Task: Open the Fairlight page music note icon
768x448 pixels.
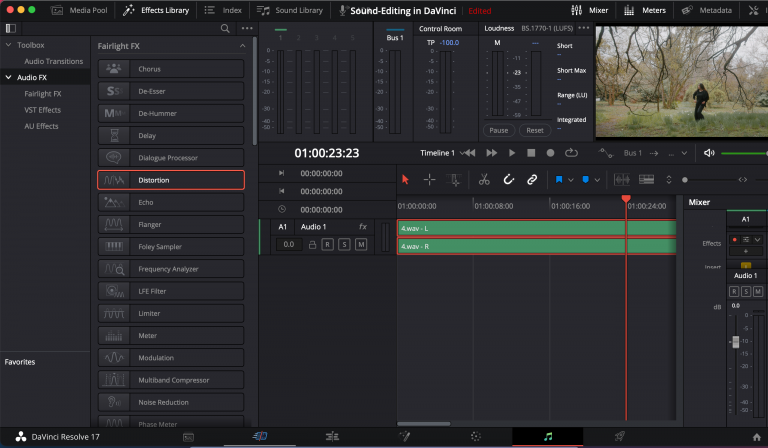Action: pyautogui.click(x=548, y=436)
